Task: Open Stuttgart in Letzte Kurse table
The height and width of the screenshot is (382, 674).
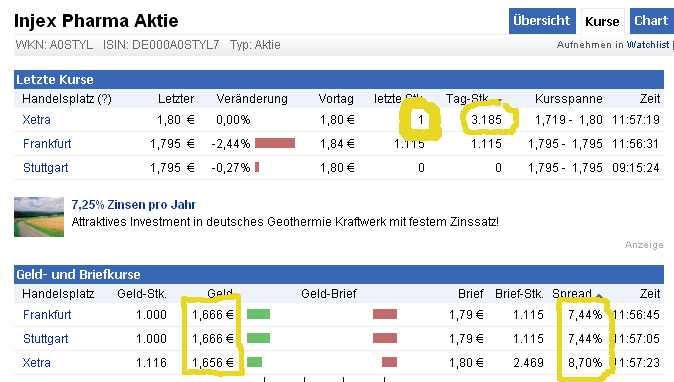Action: coord(46,168)
